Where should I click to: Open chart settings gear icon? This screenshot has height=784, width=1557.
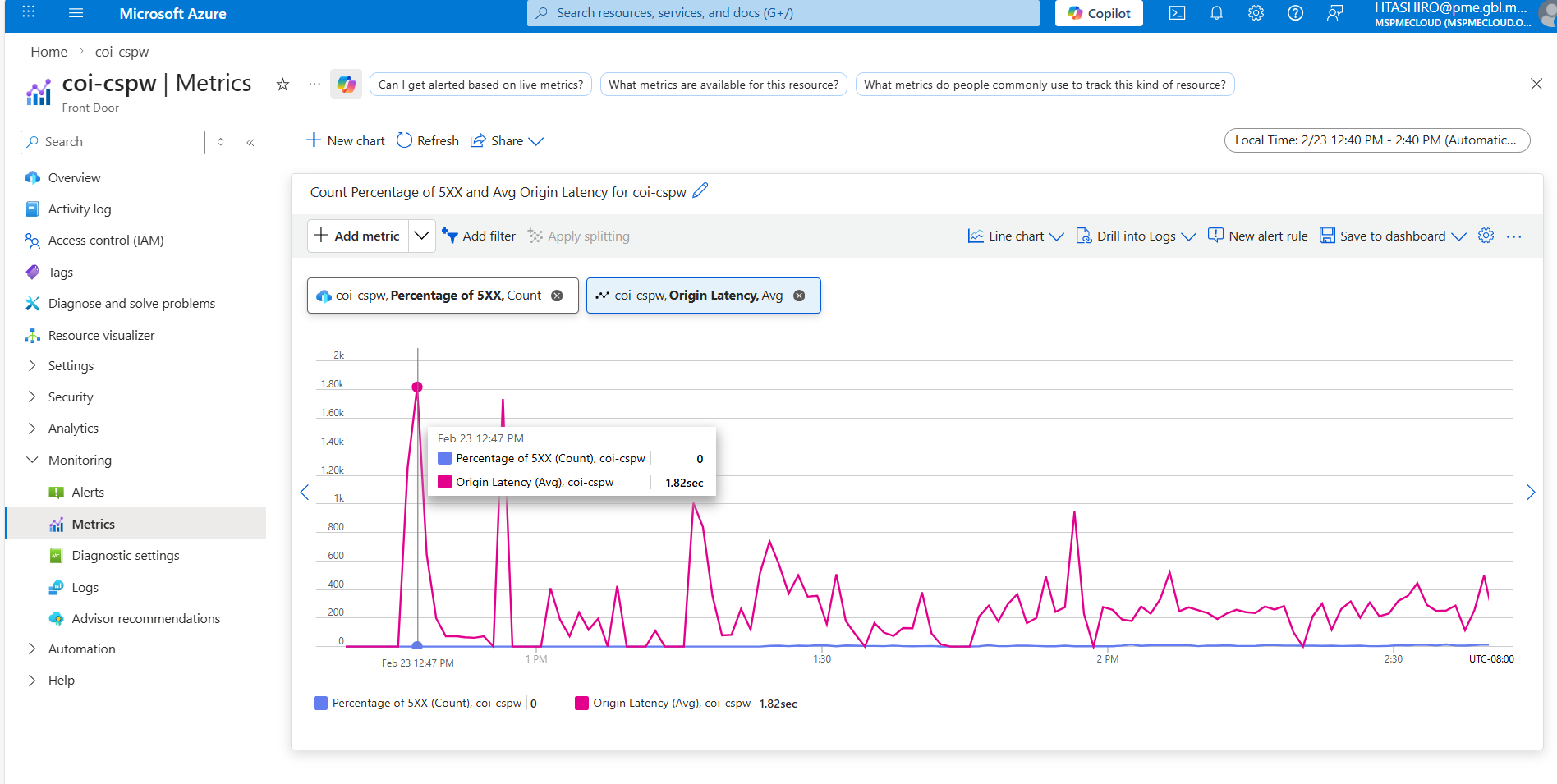(1486, 236)
